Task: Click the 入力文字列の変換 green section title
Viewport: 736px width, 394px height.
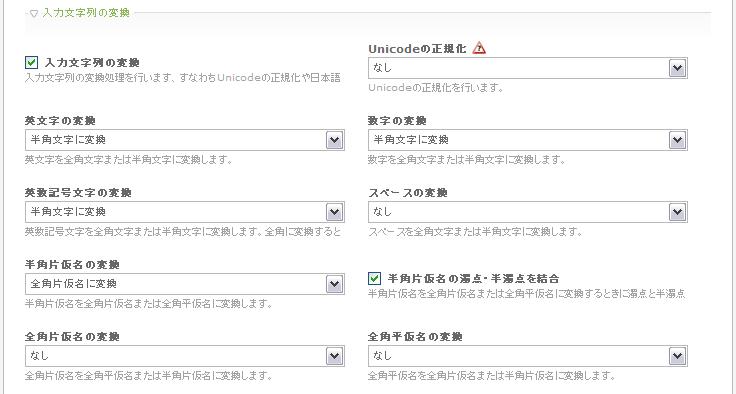Action: tap(86, 13)
